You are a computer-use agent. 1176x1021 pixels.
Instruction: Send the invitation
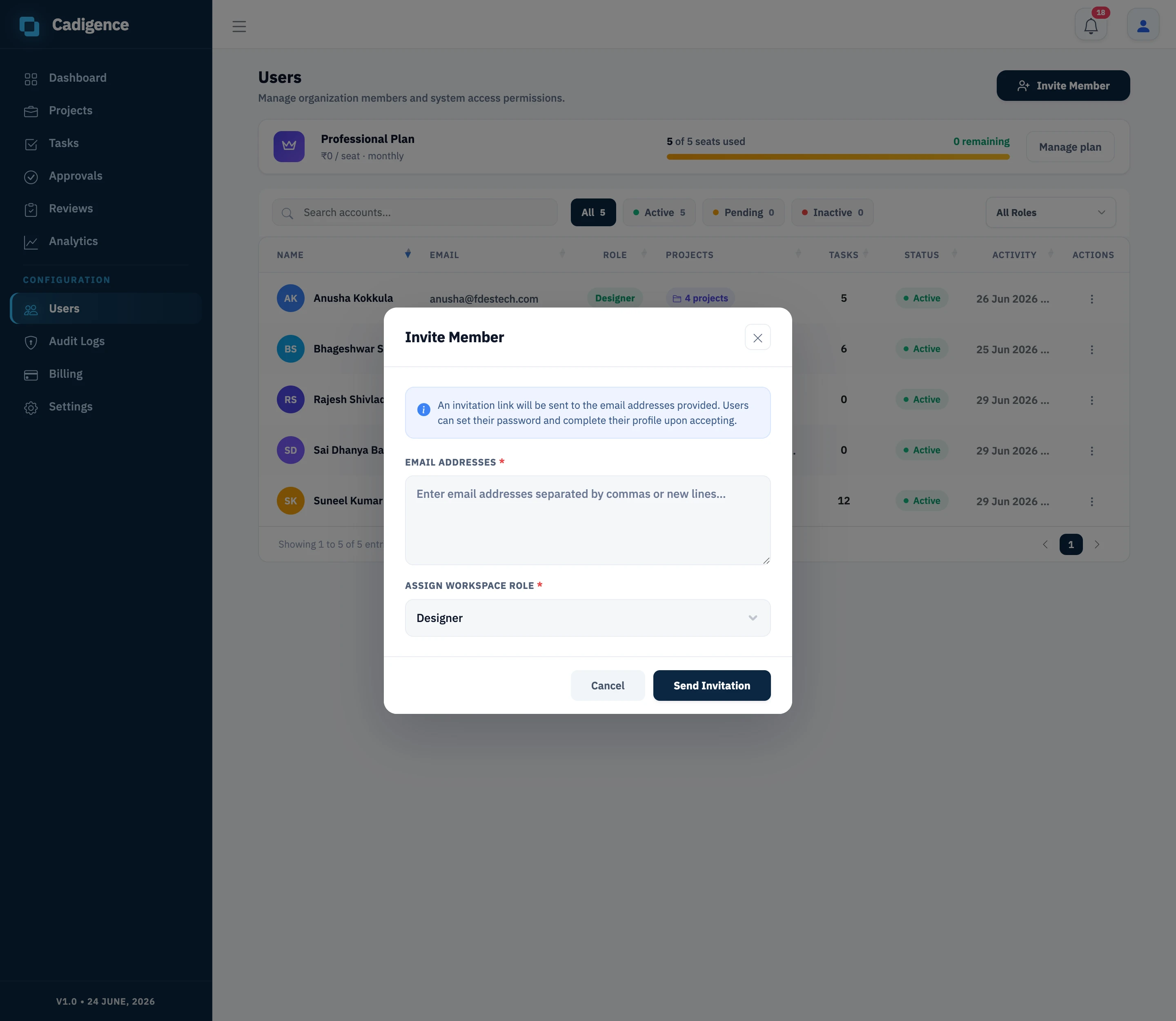pos(712,685)
